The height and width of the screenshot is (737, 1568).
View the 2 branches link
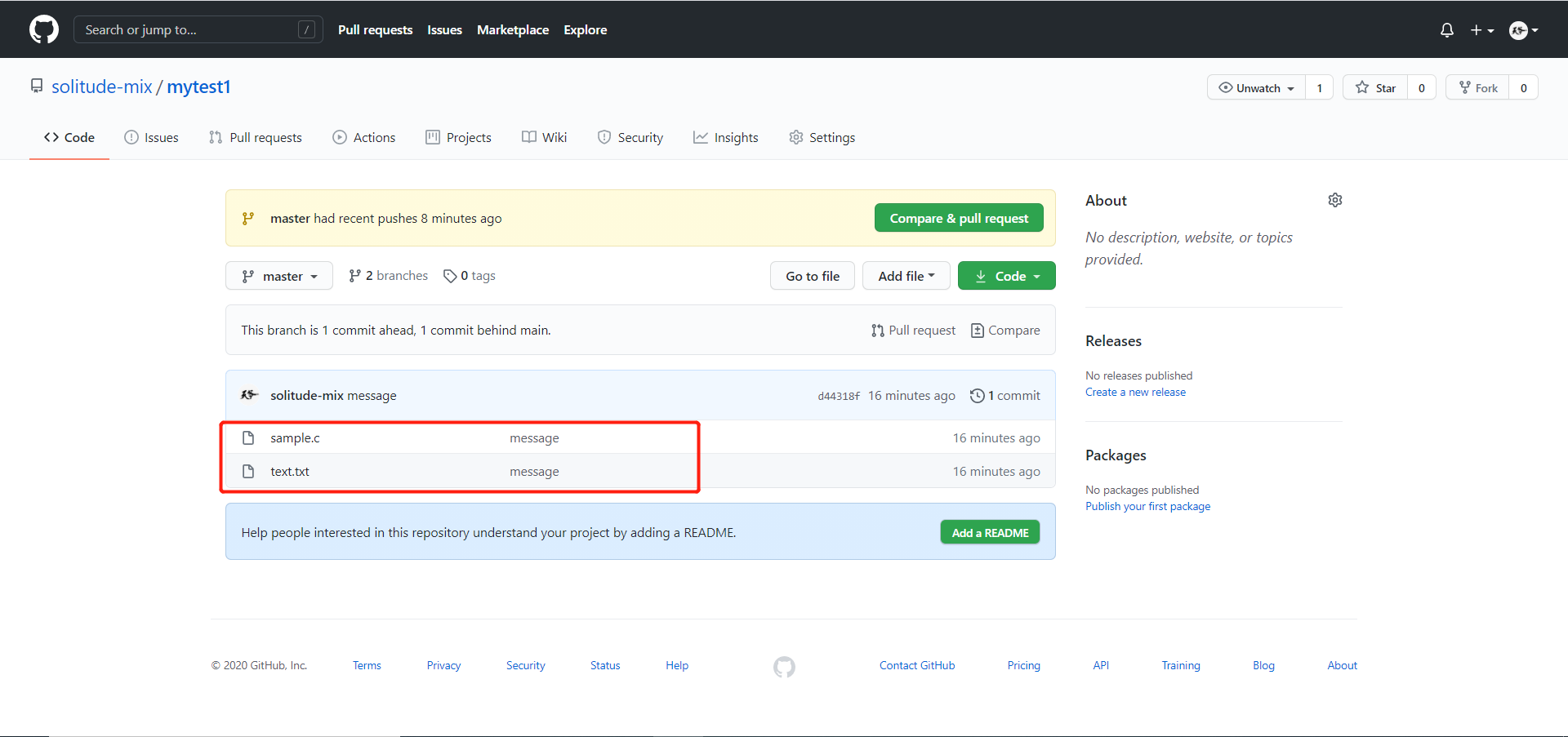pyautogui.click(x=388, y=276)
